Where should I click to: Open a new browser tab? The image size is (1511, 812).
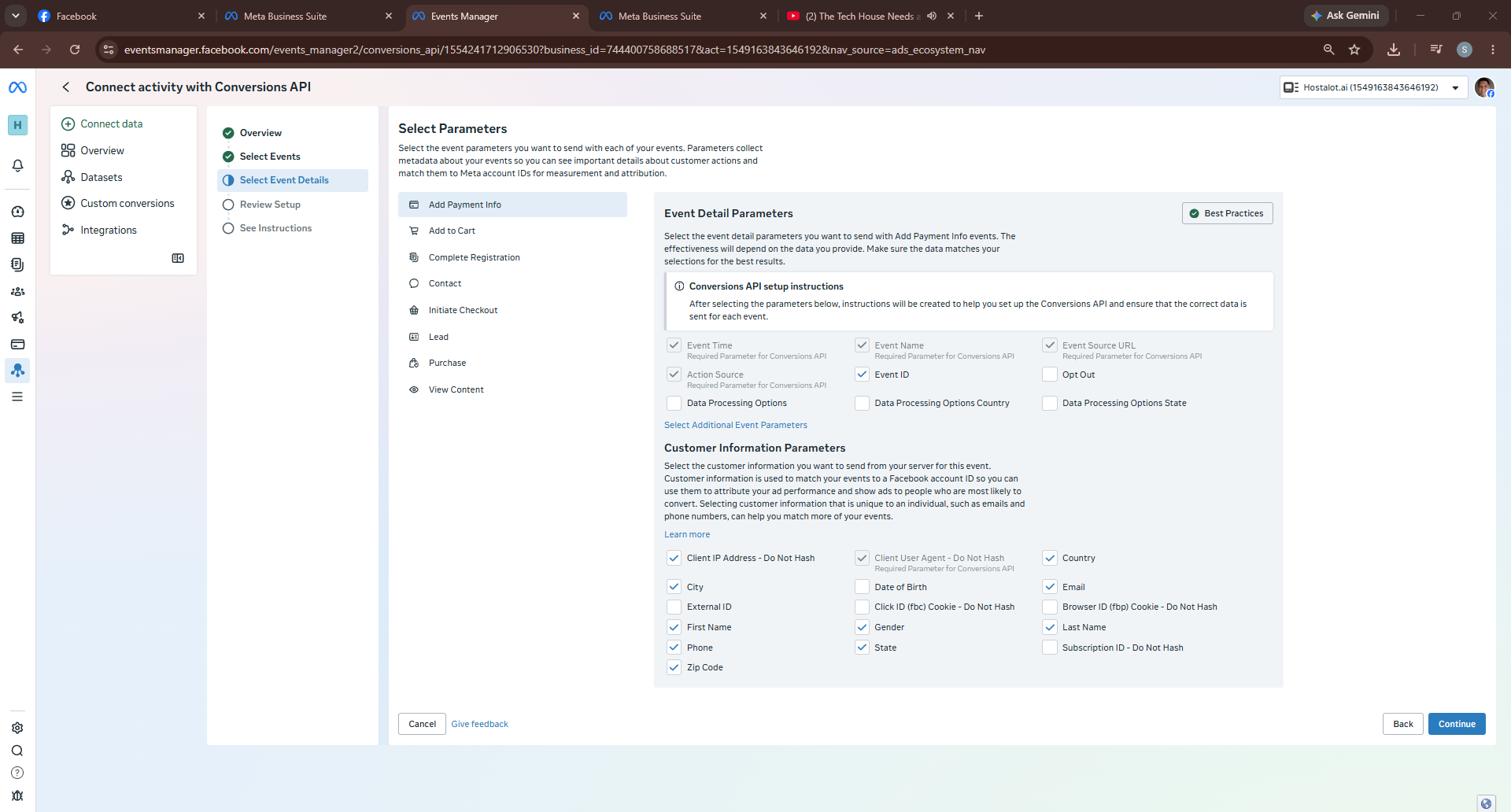(x=979, y=16)
